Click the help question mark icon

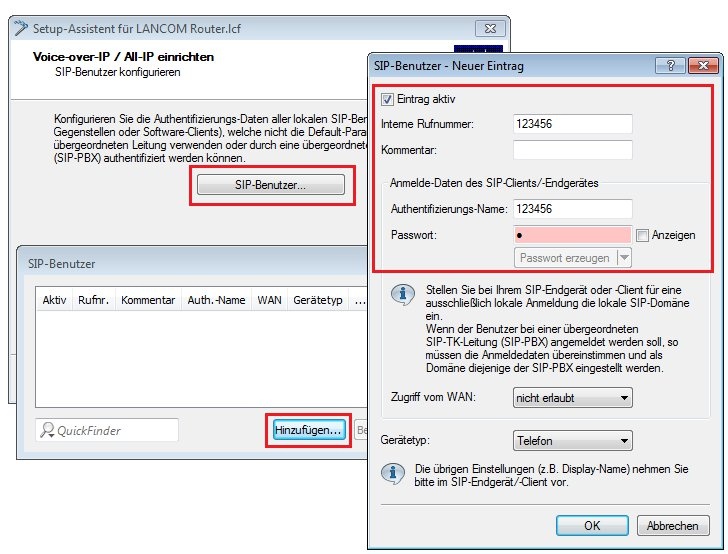[664, 66]
